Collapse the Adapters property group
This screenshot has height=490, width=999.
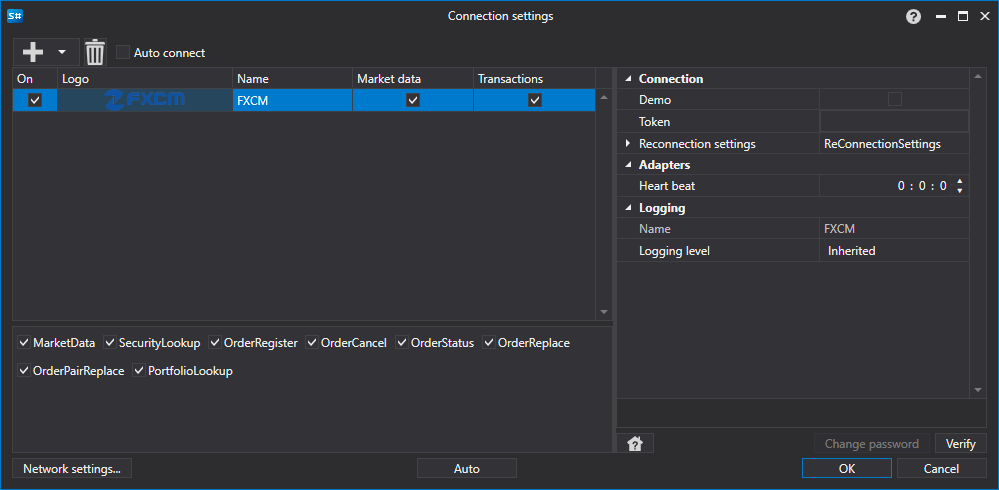[628, 165]
